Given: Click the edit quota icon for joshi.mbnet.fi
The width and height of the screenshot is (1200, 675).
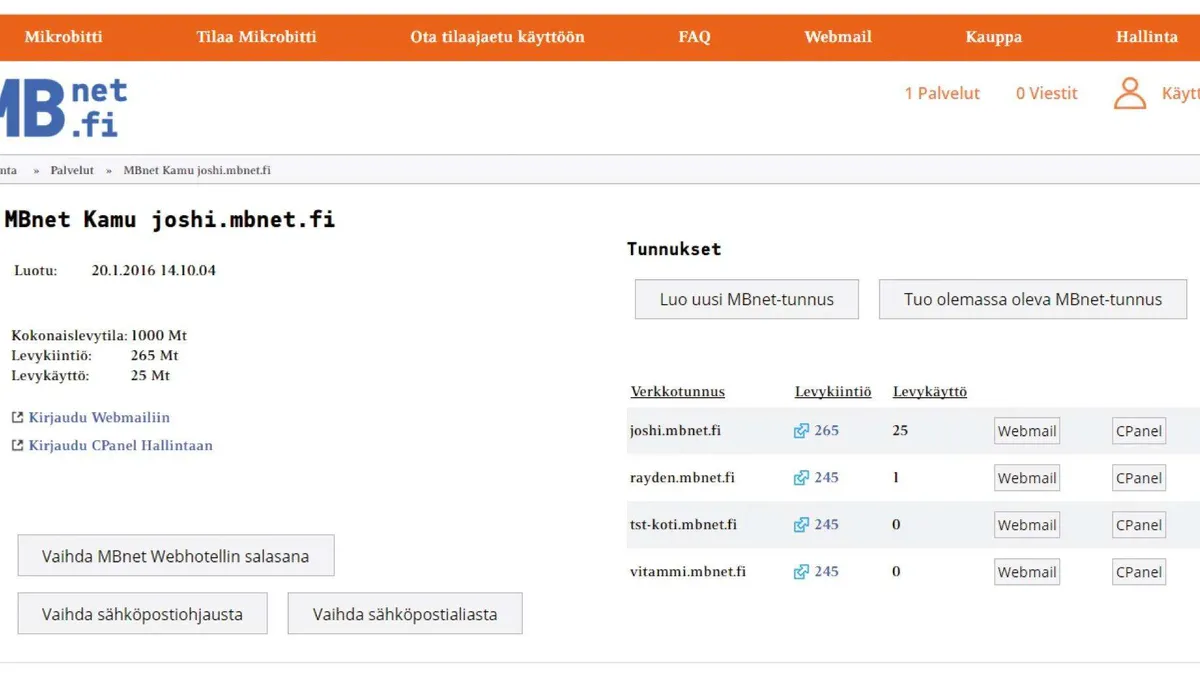Looking at the screenshot, I should (801, 431).
